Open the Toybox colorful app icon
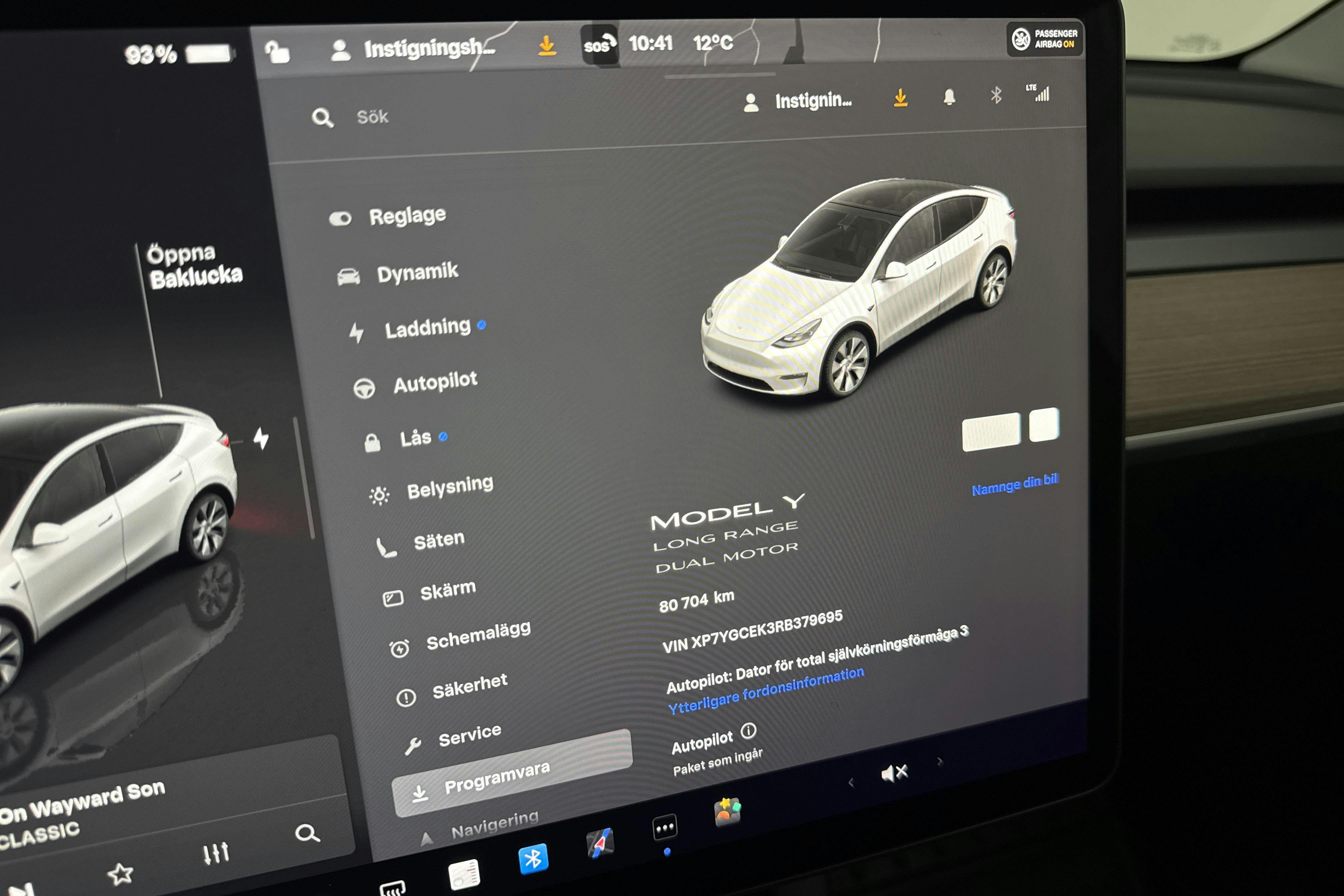1344x896 pixels. [x=727, y=812]
